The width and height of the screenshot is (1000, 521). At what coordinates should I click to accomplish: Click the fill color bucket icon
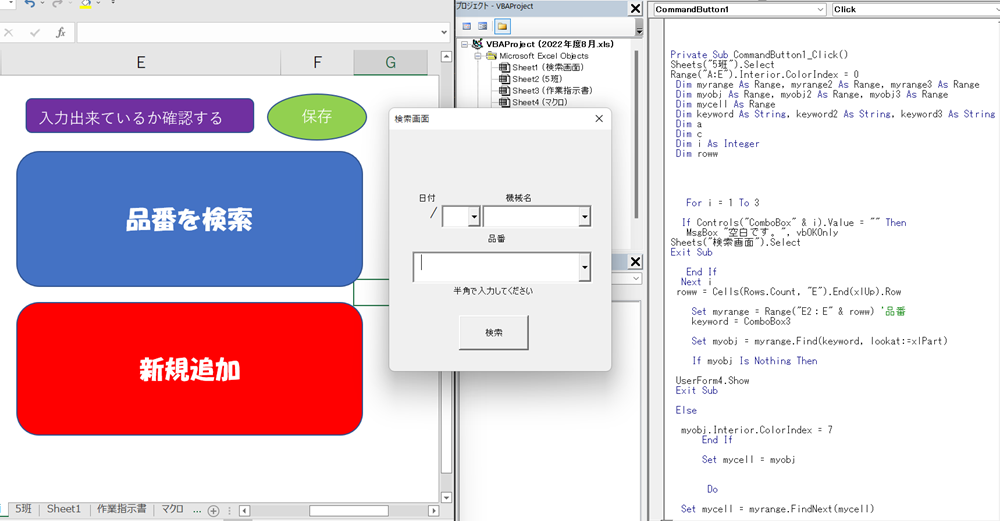[x=86, y=4]
